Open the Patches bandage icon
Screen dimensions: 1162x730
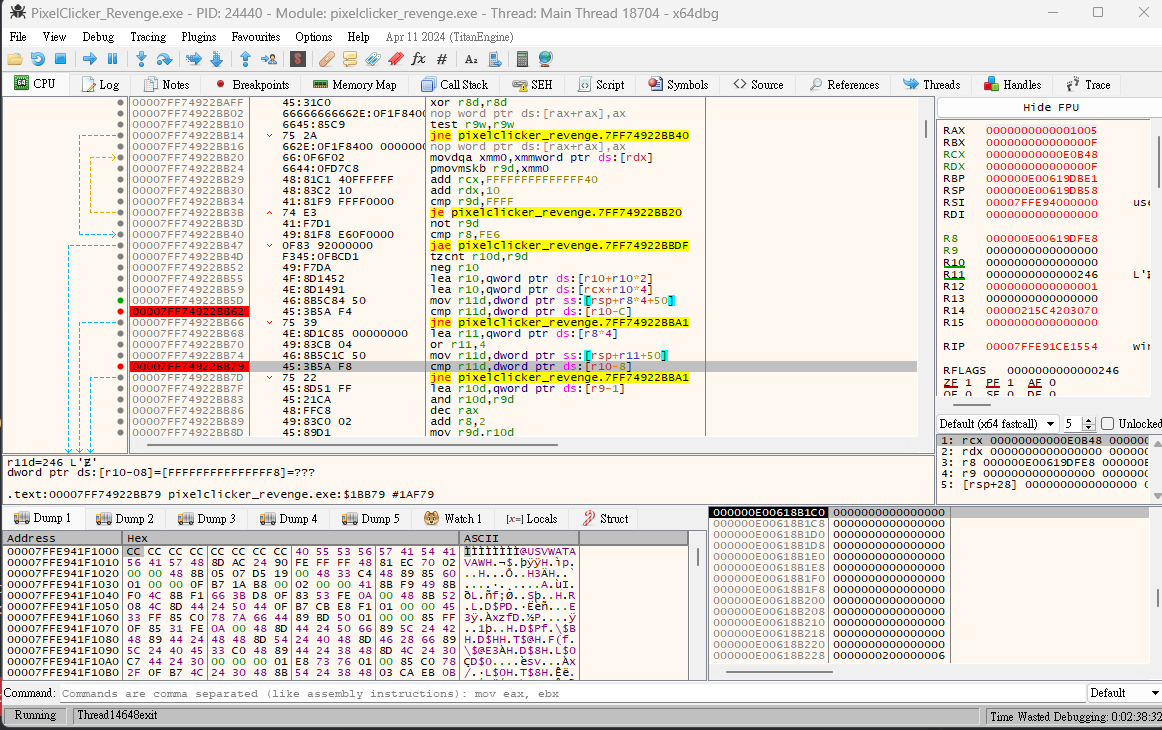click(x=326, y=59)
